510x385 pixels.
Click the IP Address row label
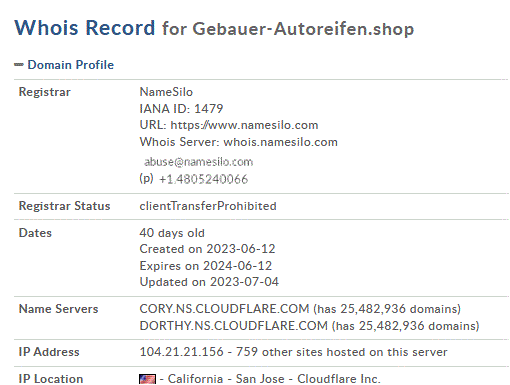49,352
